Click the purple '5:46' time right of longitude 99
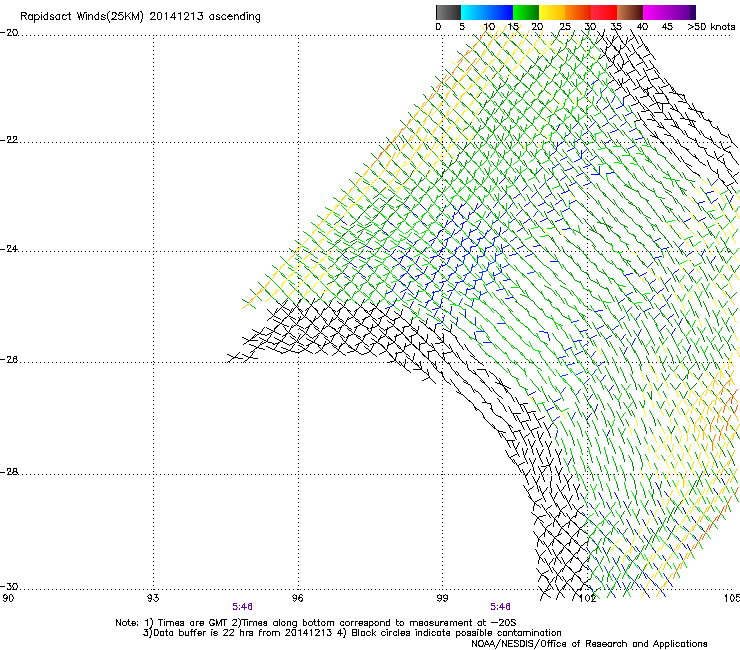740x650 pixels. click(x=500, y=607)
